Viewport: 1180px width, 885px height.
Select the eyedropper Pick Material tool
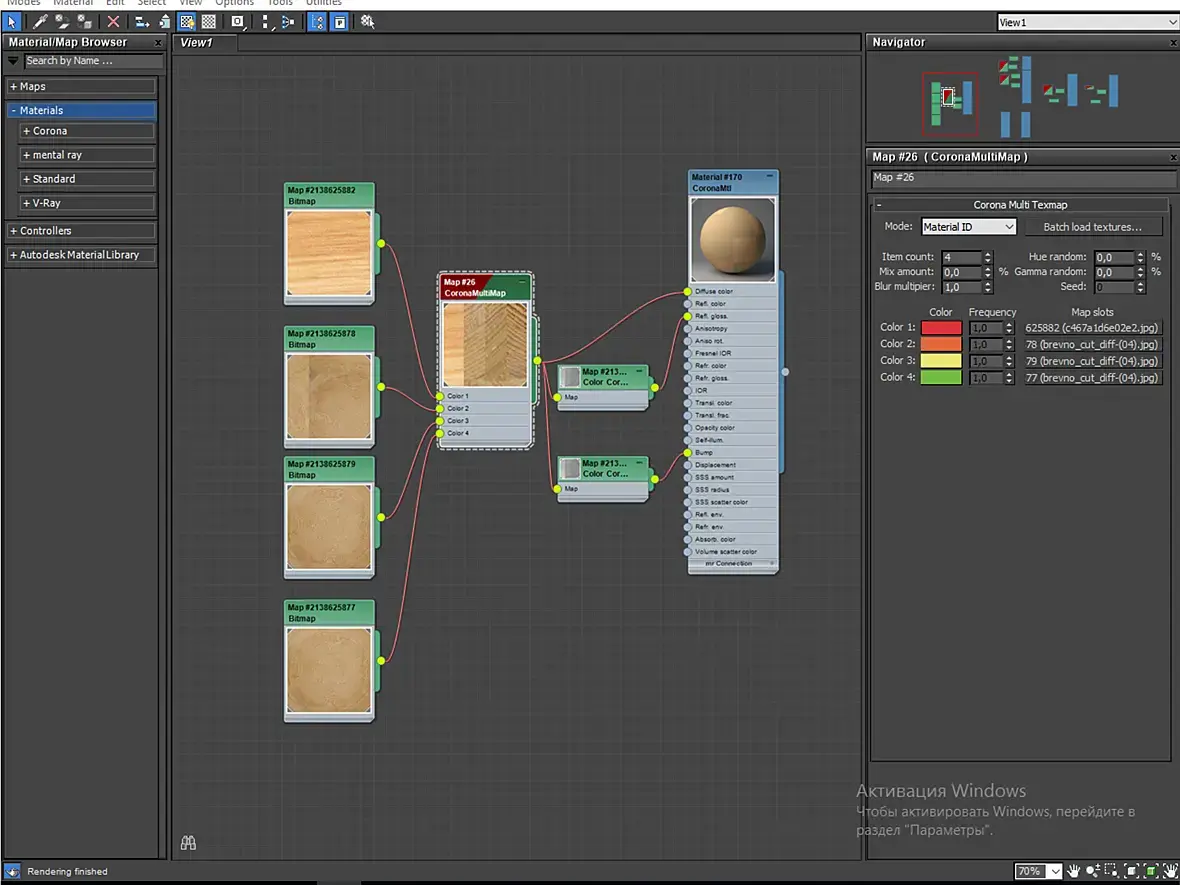41,21
